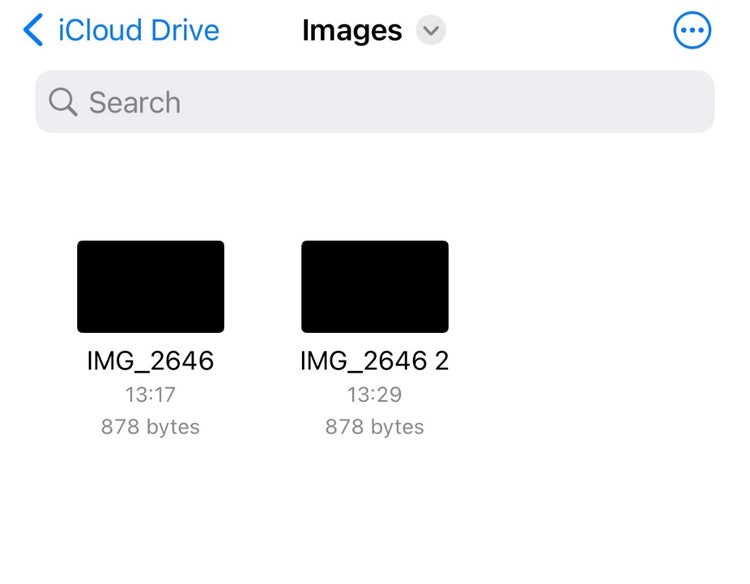This screenshot has width=750, height=584.
Task: Click 878 bytes size under IMG_2646 2
Action: pyautogui.click(x=375, y=427)
